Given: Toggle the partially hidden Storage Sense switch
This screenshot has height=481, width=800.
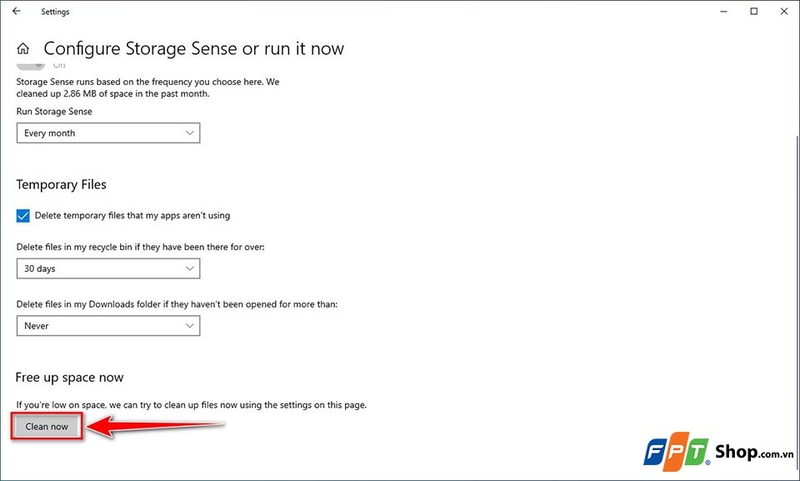Looking at the screenshot, I should pyautogui.click(x=31, y=65).
